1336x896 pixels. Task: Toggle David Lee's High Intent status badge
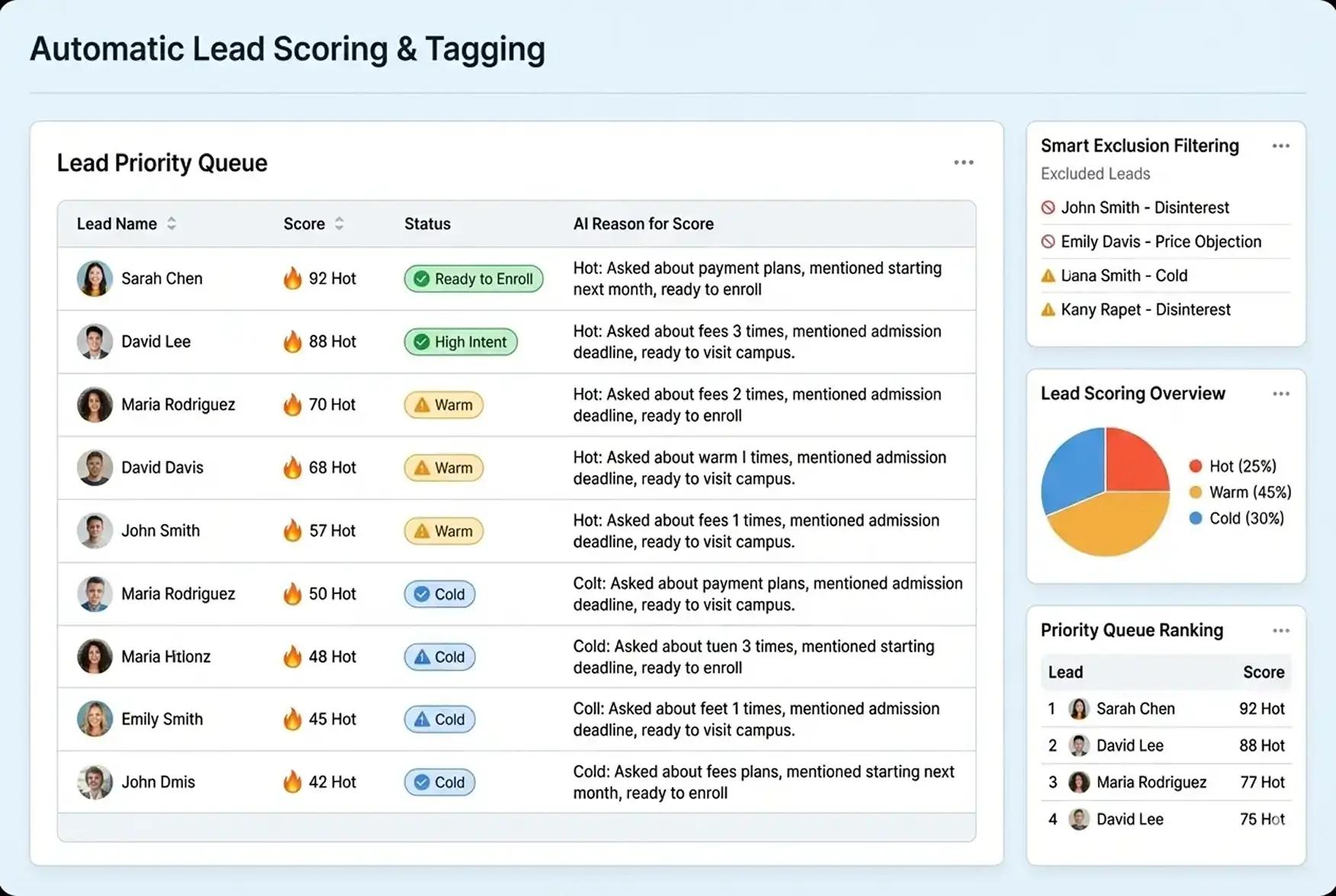pyautogui.click(x=460, y=342)
